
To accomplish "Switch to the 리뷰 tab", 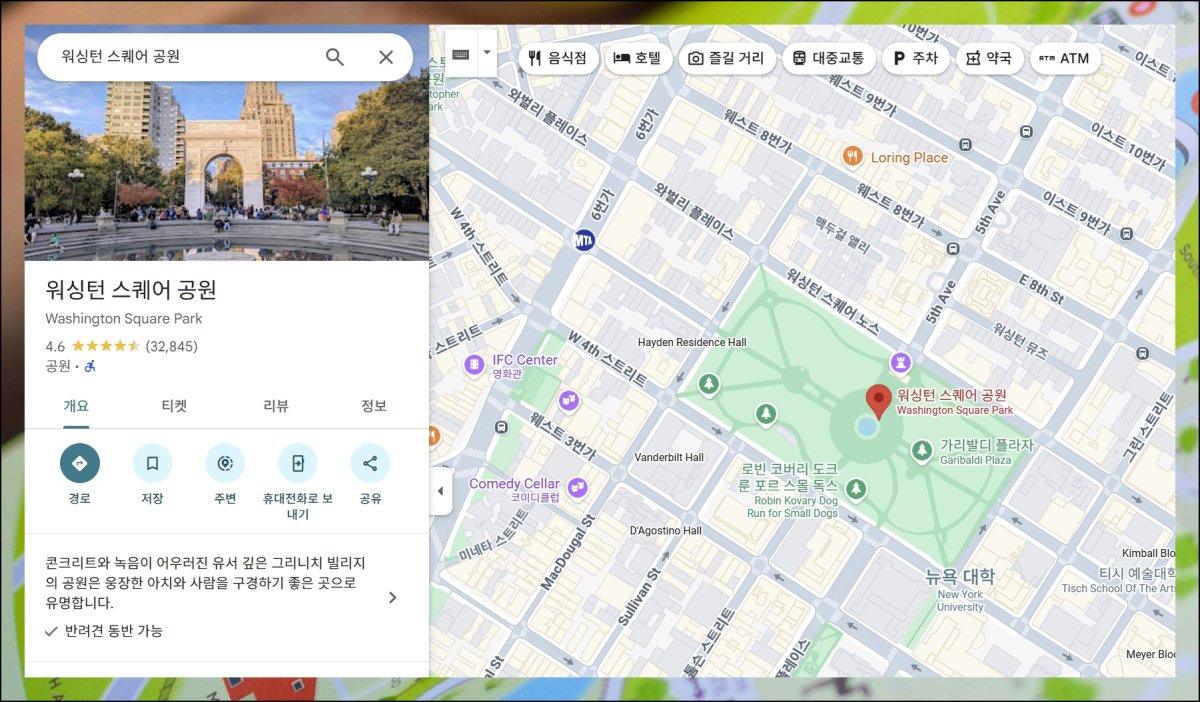I will (276, 406).
